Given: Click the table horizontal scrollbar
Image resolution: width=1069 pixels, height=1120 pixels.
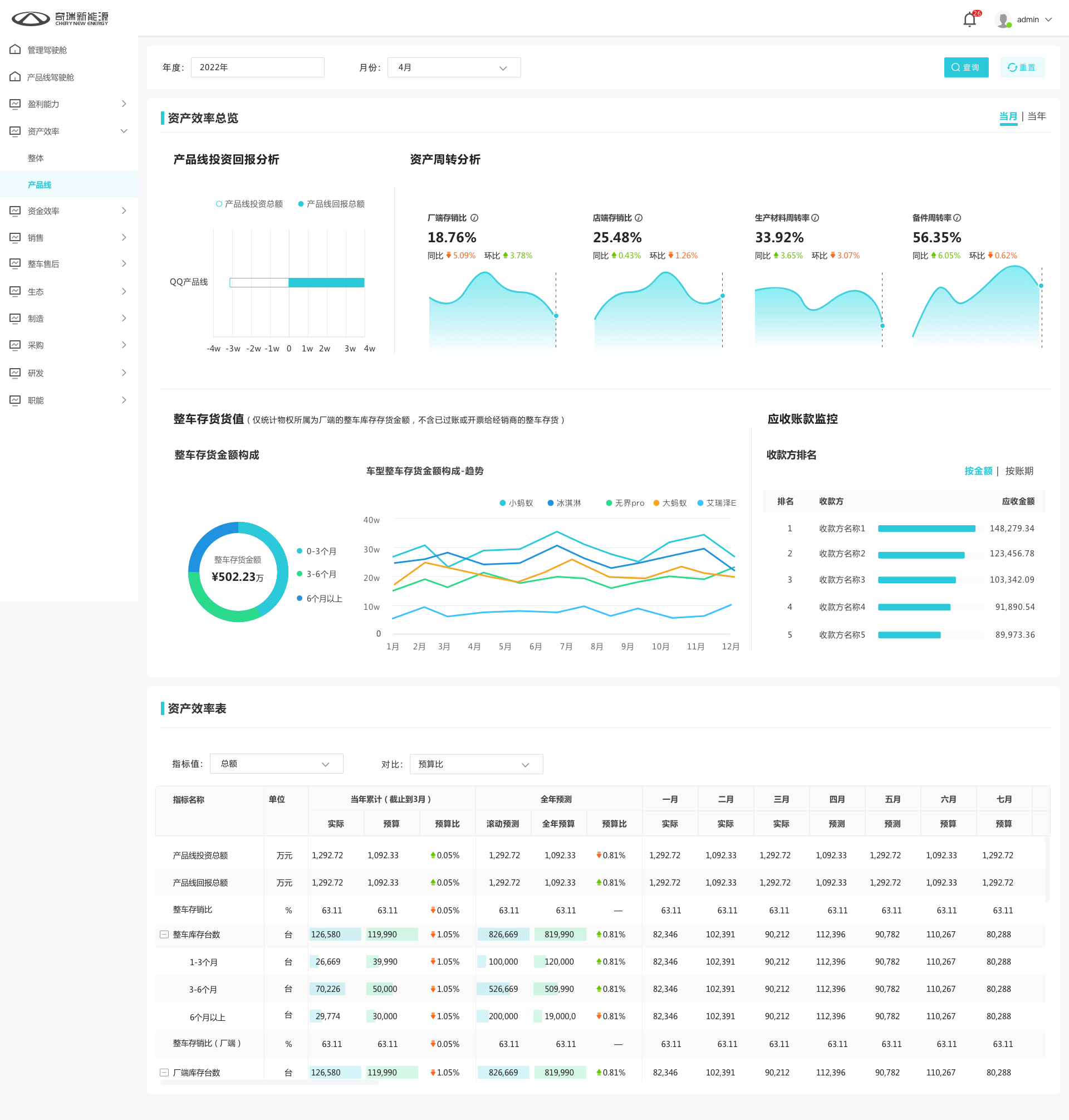Looking at the screenshot, I should click(269, 1082).
